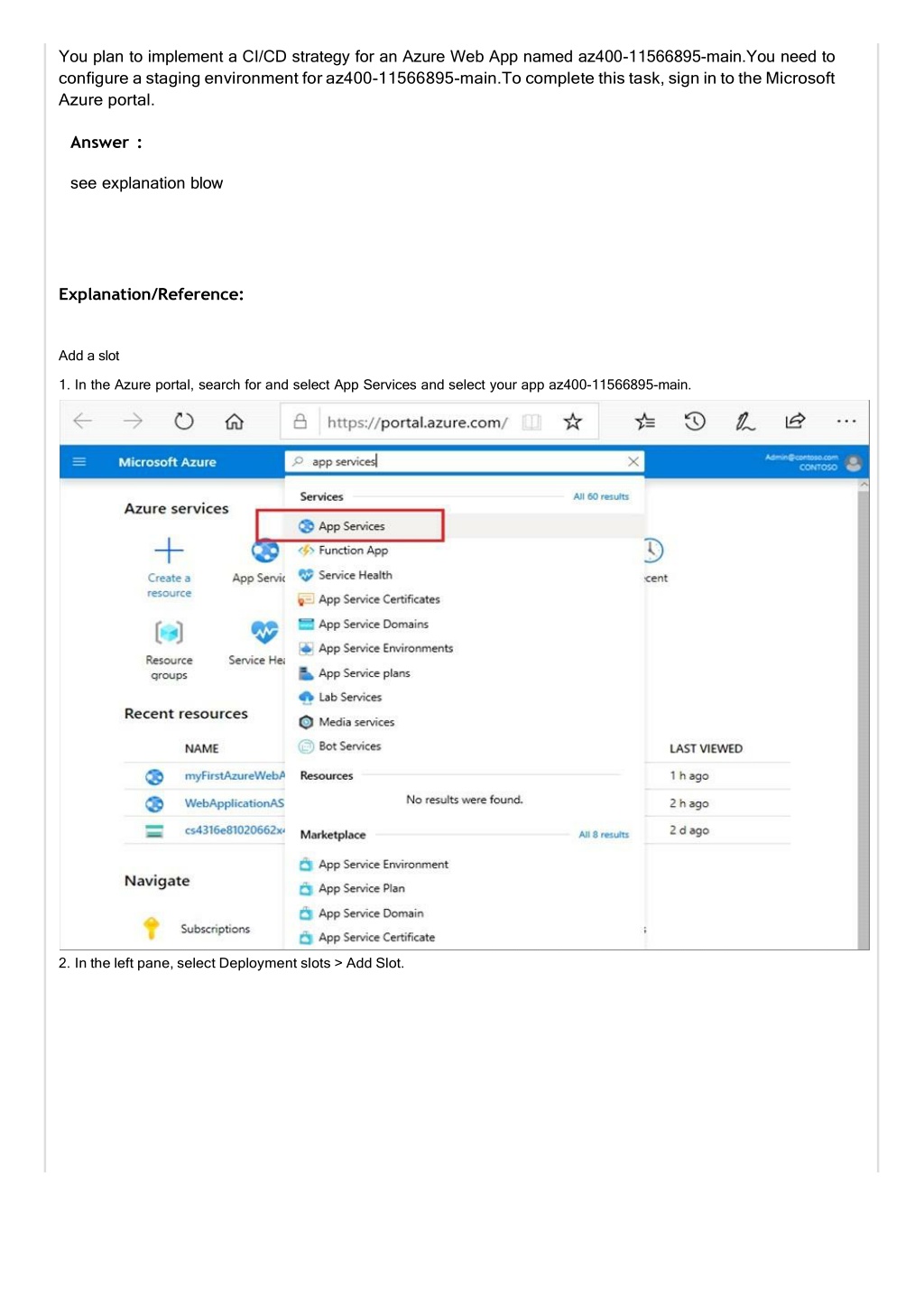This screenshot has height=1306, width=924.
Task: Open marketplace App Service Plan
Action: 361,889
